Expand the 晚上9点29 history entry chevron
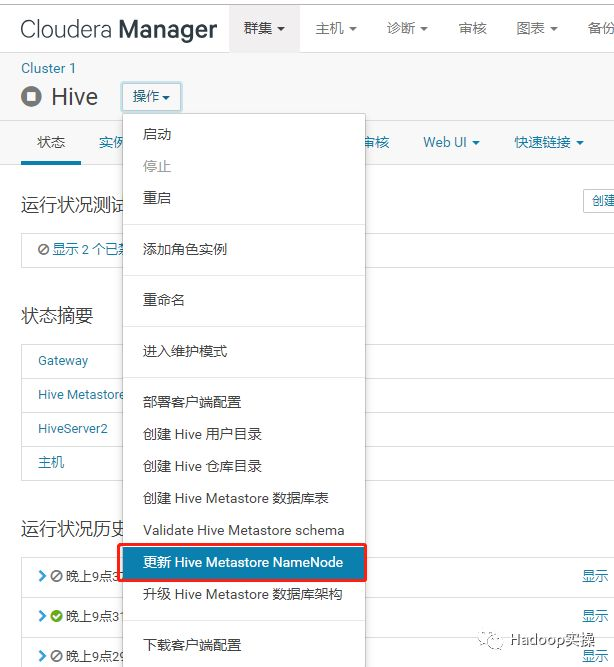 coord(42,656)
